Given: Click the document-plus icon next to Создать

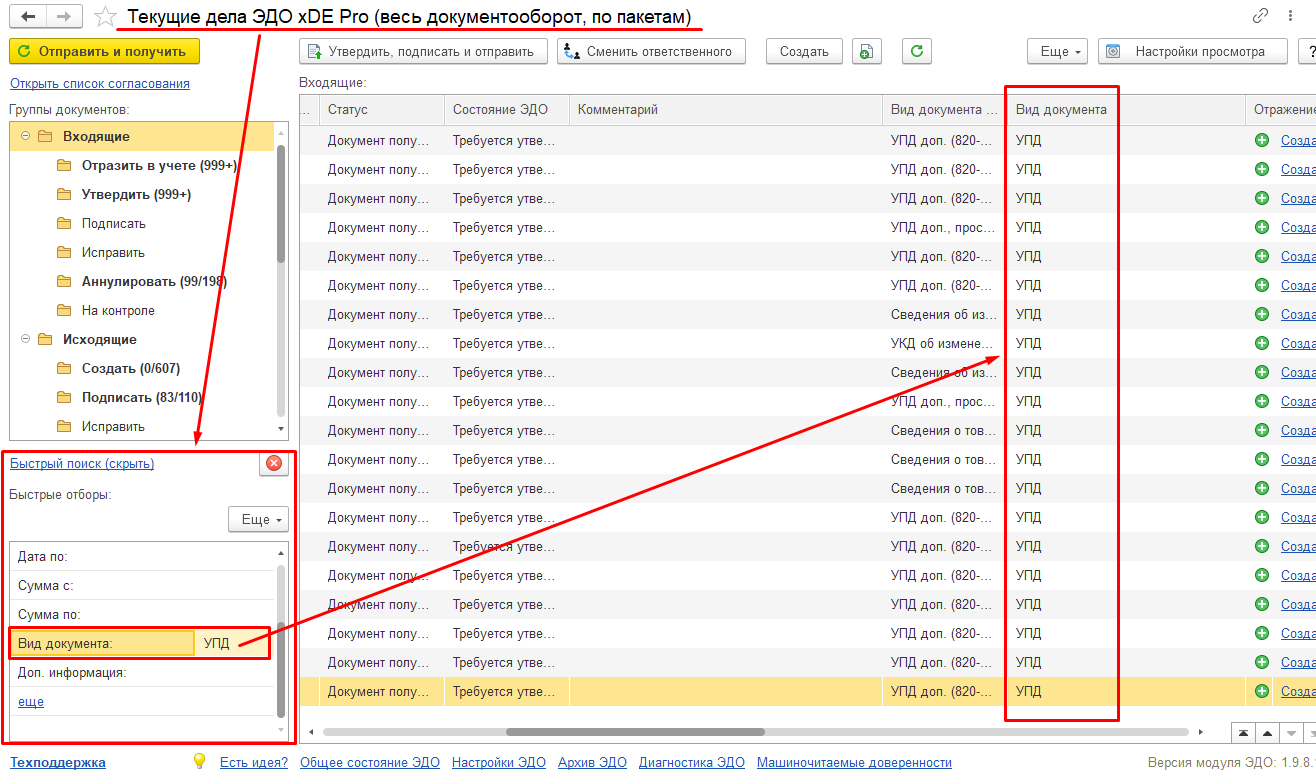Looking at the screenshot, I should tap(867, 52).
